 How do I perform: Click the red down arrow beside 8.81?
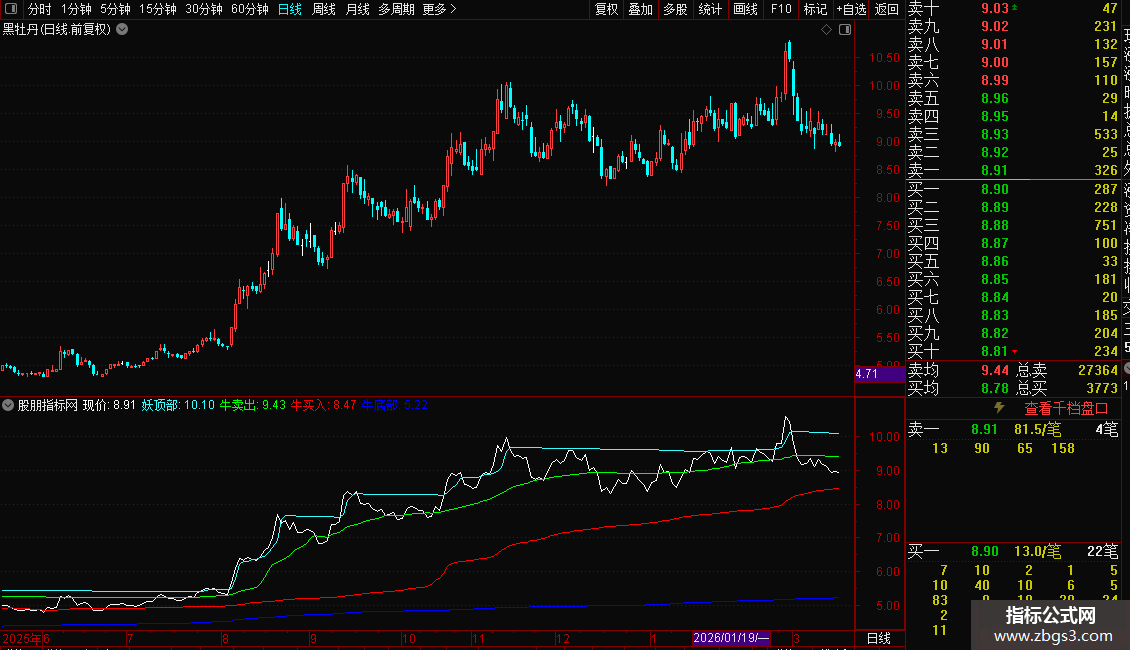pyautogui.click(x=1015, y=352)
